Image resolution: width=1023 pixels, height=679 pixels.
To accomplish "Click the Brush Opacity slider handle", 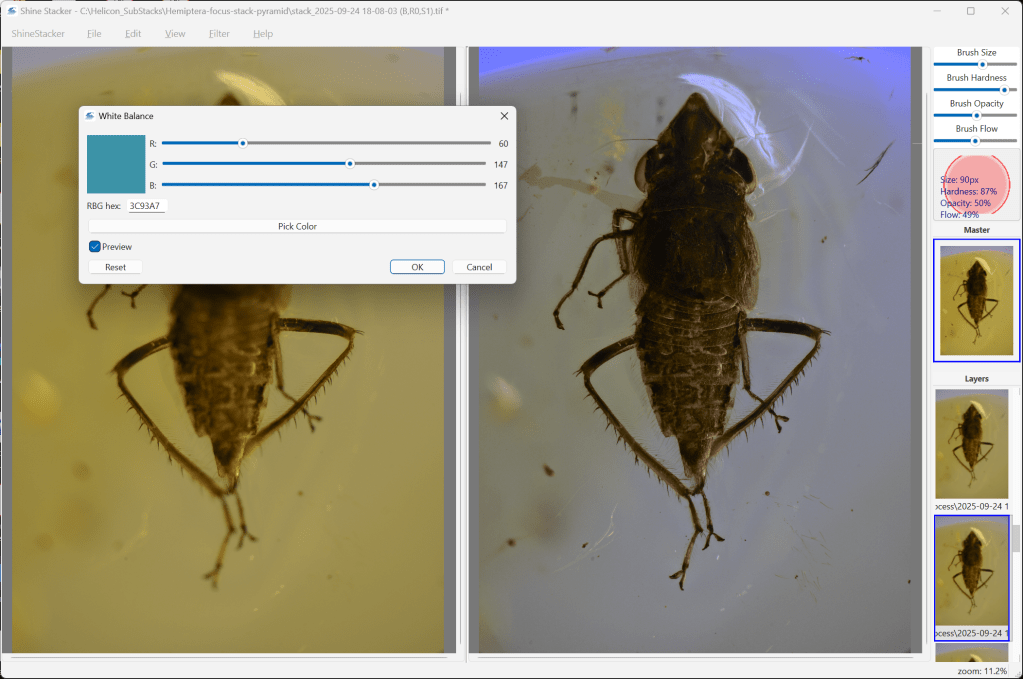I will 976,115.
